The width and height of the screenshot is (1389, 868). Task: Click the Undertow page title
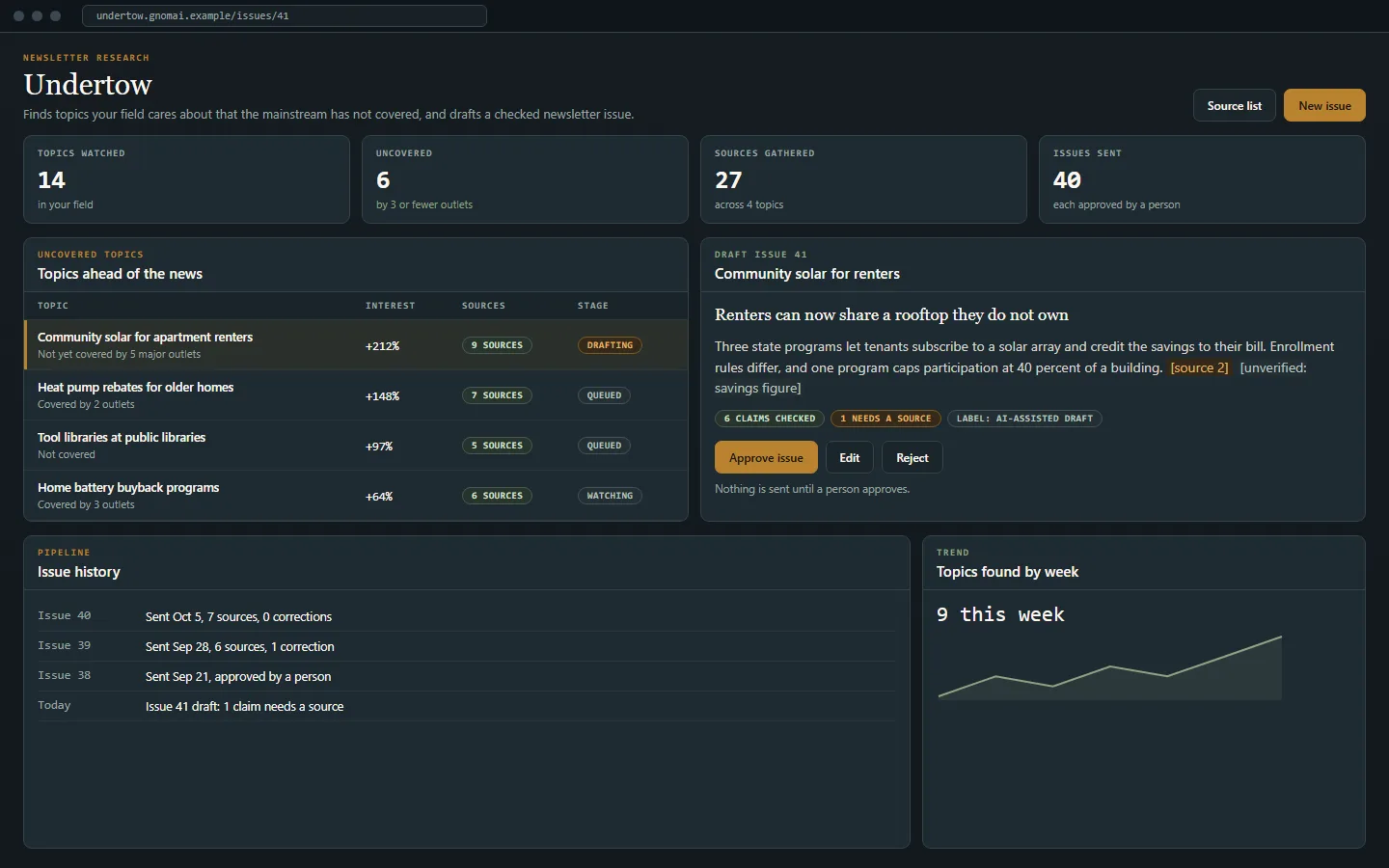click(x=88, y=85)
